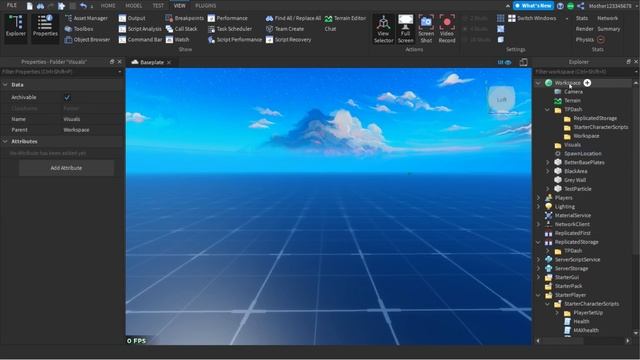Open the FILE menu
Screen dimensions: 640x360
pos(11,6)
